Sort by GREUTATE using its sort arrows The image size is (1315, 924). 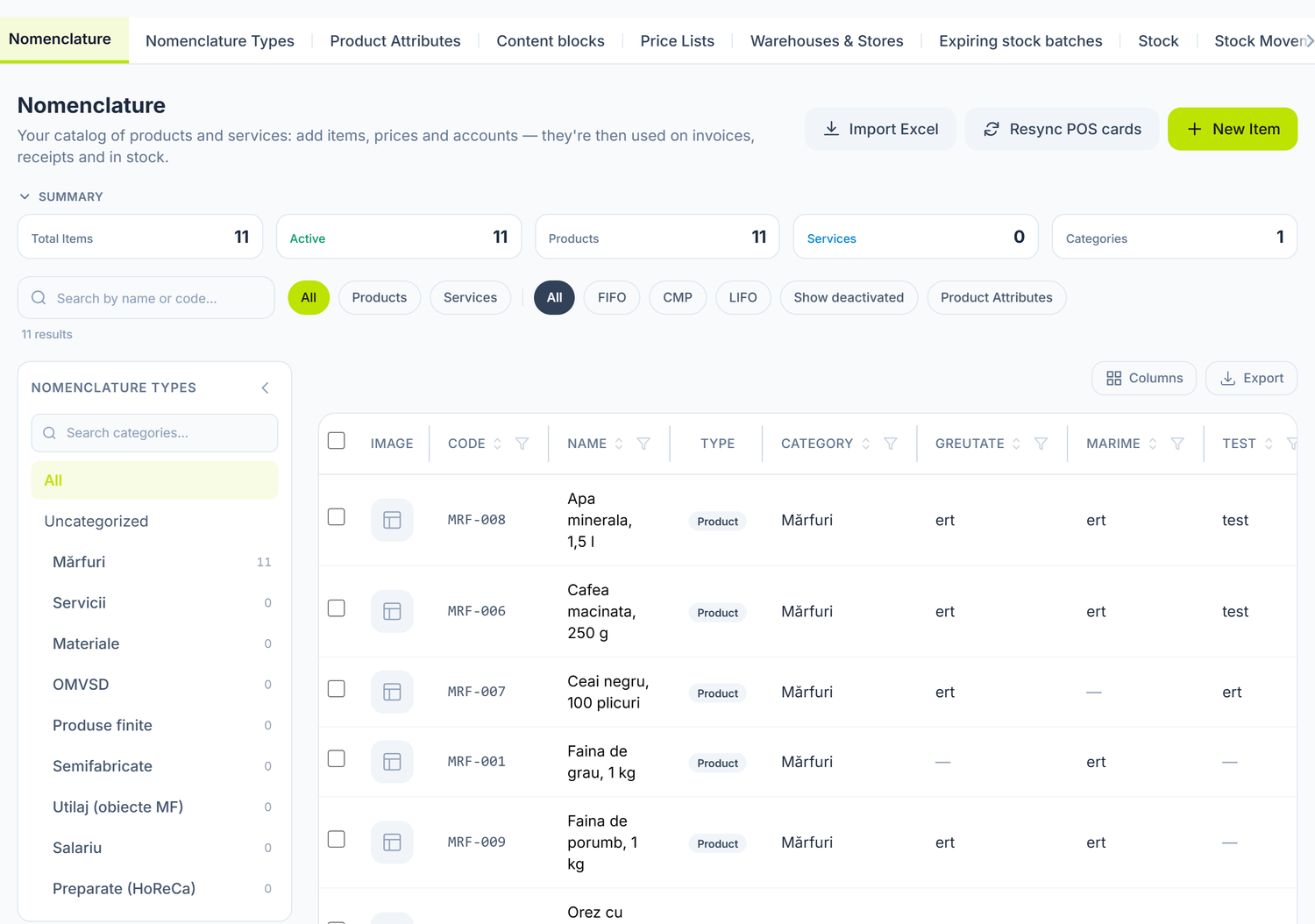tap(1017, 444)
